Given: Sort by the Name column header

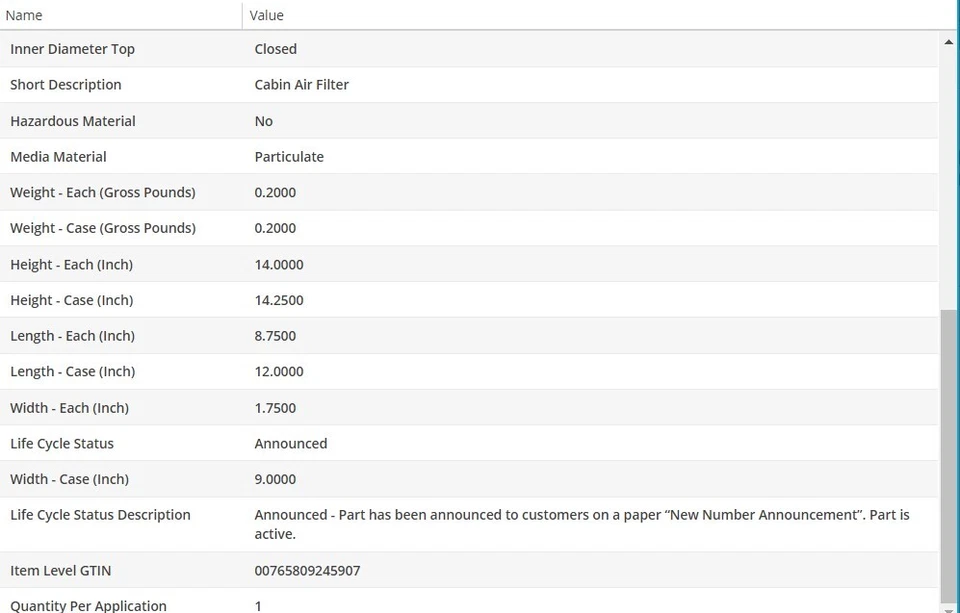Looking at the screenshot, I should coord(25,15).
